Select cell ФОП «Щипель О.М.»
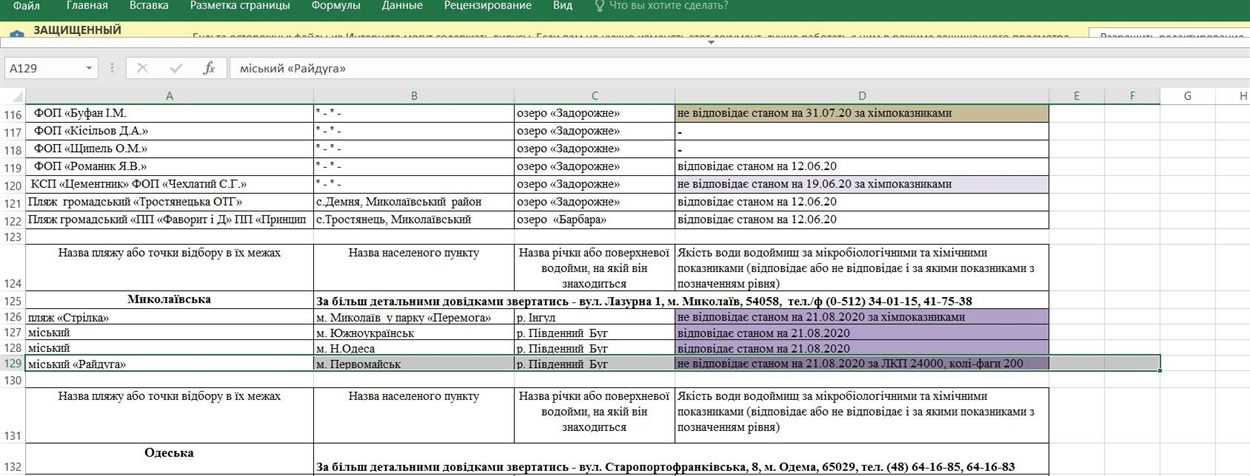The height and width of the screenshot is (476, 1250). point(169,149)
